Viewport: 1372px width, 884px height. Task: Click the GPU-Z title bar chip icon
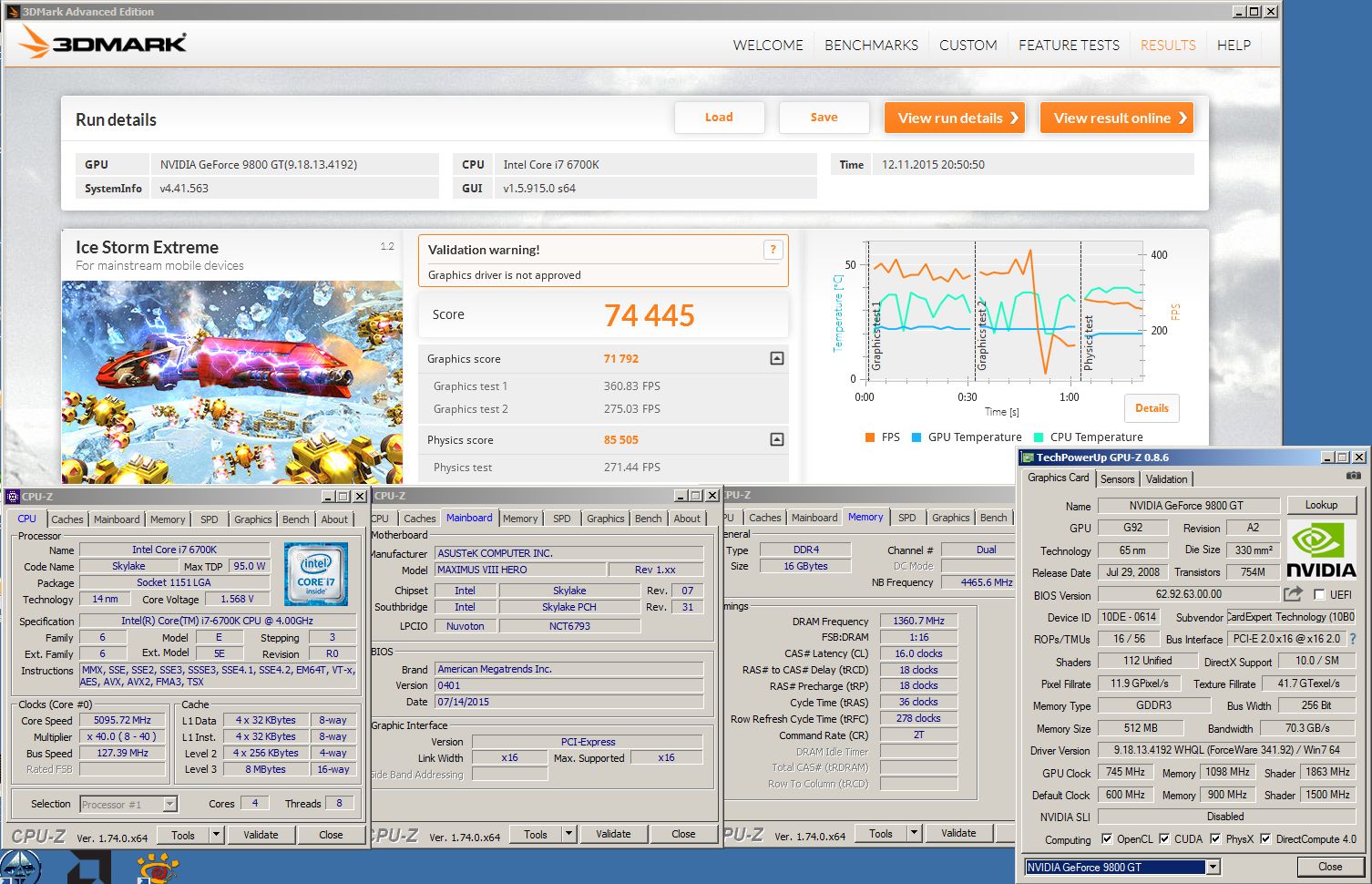point(1028,457)
